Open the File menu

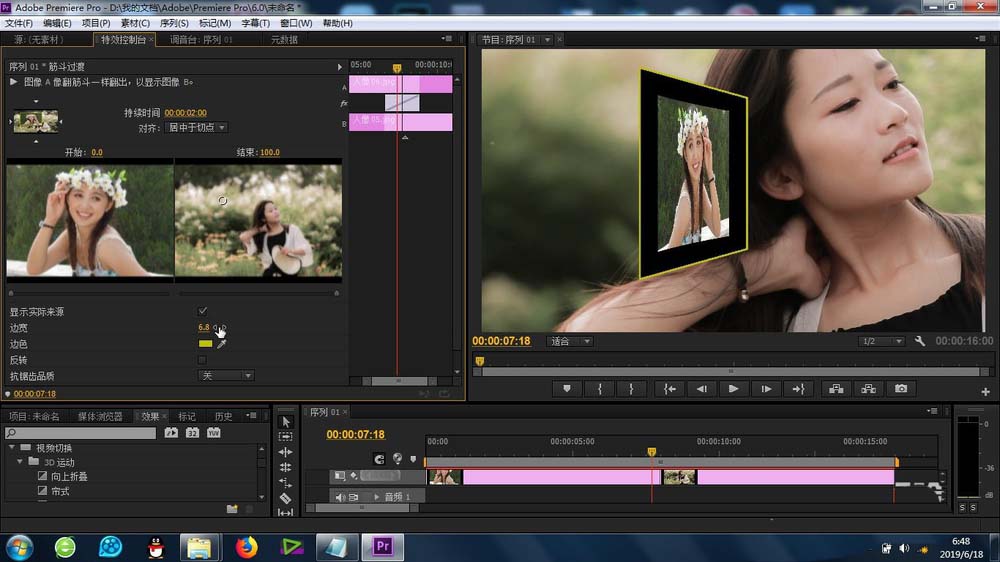pos(18,23)
